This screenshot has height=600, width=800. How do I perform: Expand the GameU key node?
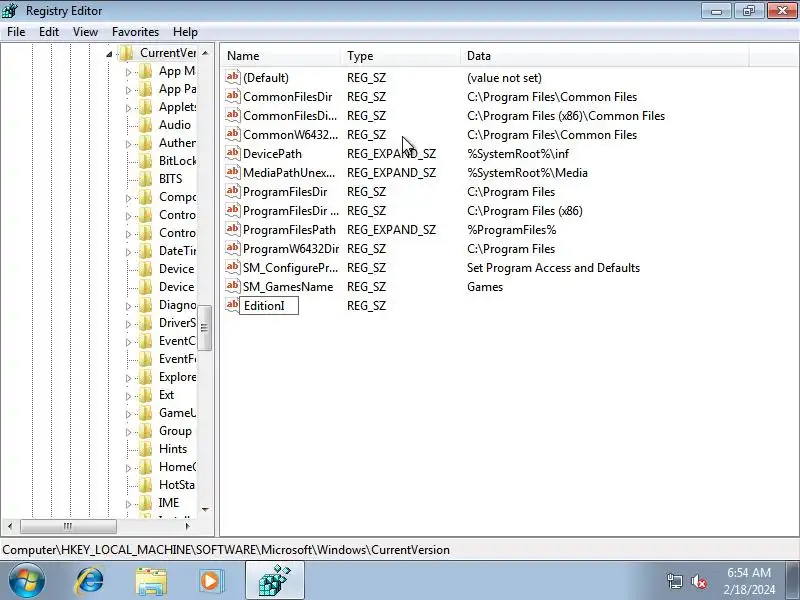[x=129, y=414]
